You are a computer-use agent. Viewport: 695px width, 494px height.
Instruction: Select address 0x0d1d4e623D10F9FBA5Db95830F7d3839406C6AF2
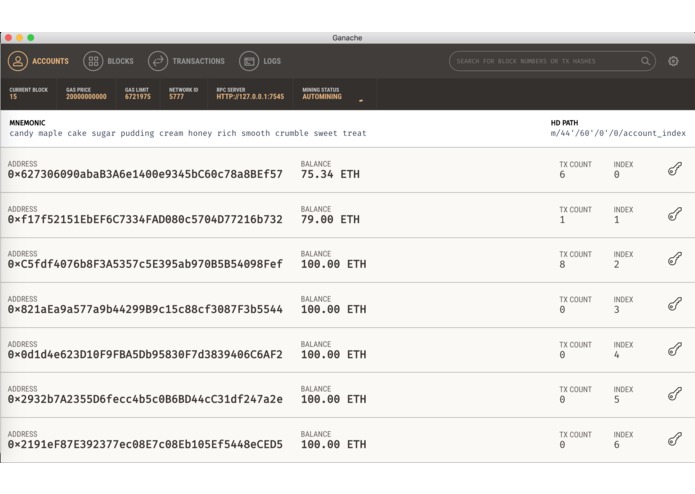pos(145,355)
